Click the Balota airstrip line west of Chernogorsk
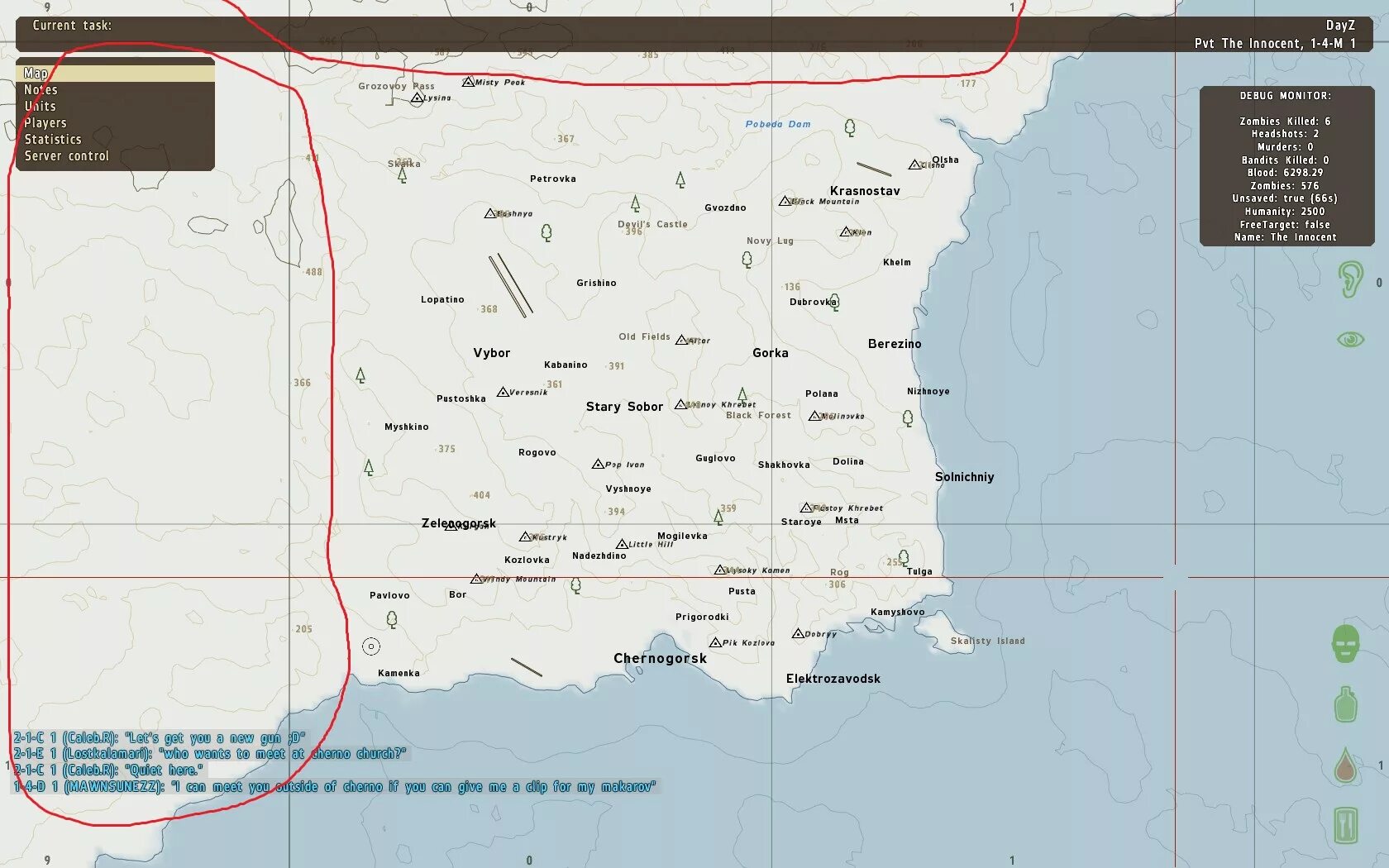The image size is (1389, 868). click(x=527, y=667)
